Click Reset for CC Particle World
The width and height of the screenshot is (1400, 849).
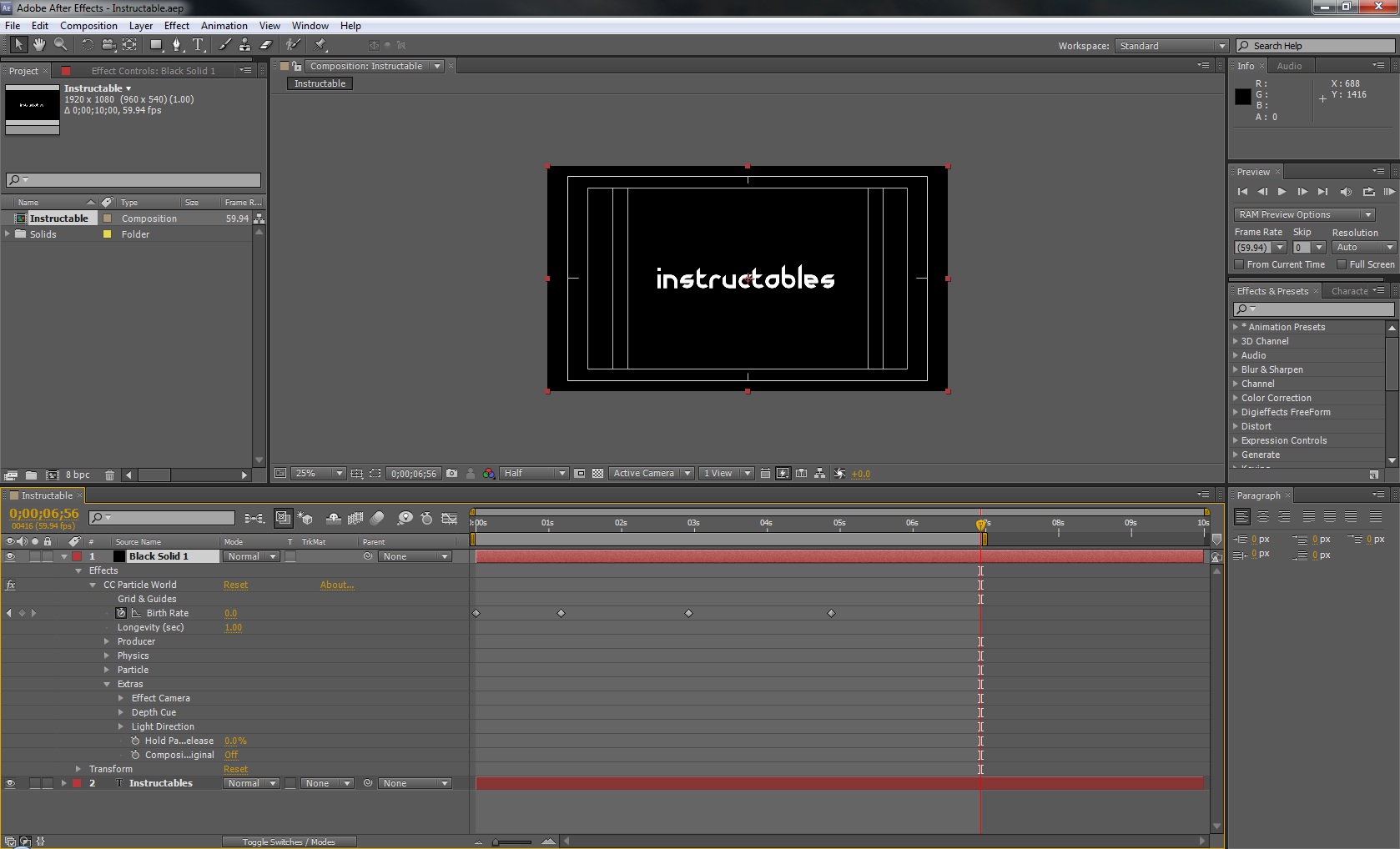(235, 585)
